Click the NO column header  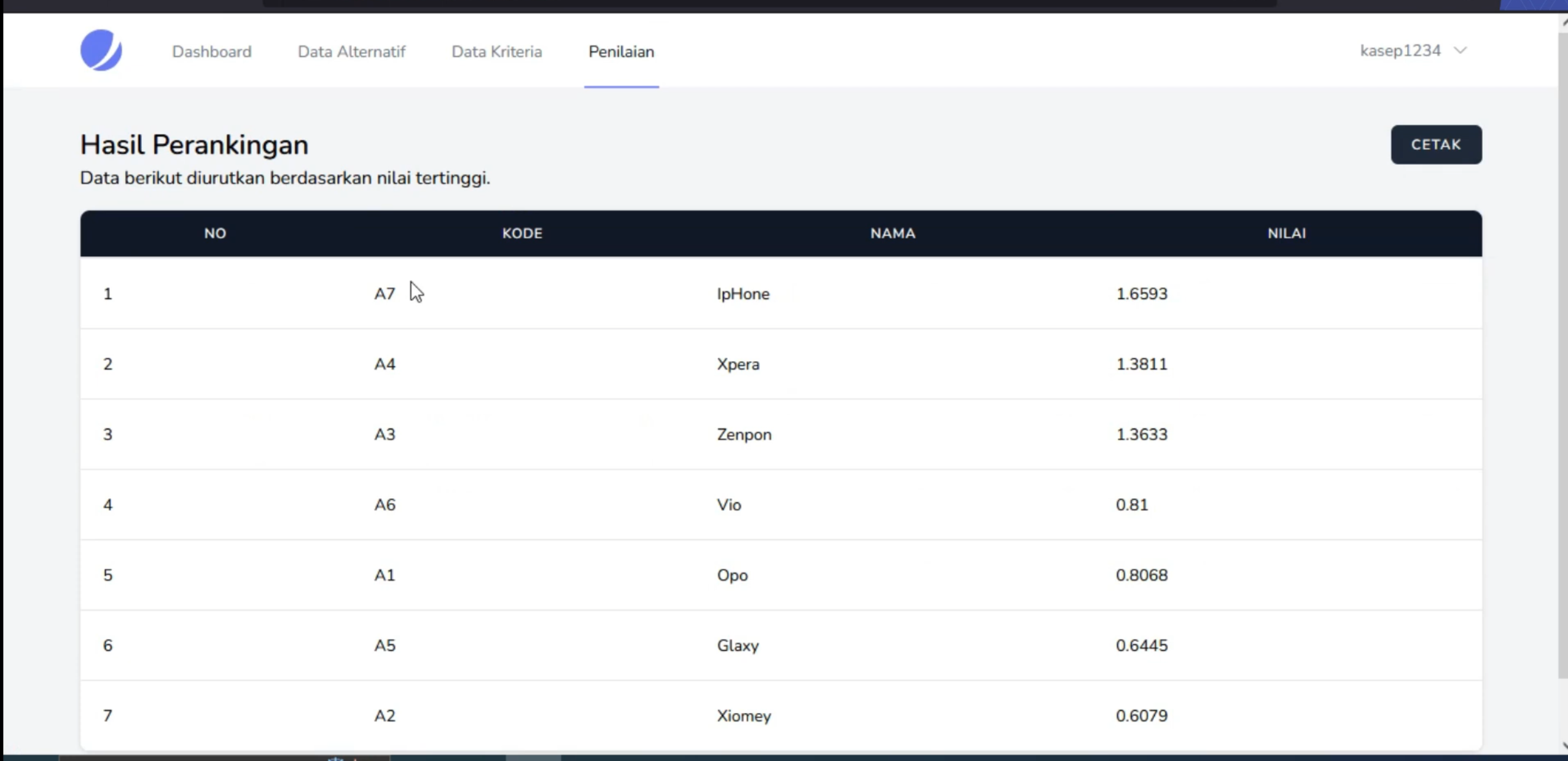point(215,233)
